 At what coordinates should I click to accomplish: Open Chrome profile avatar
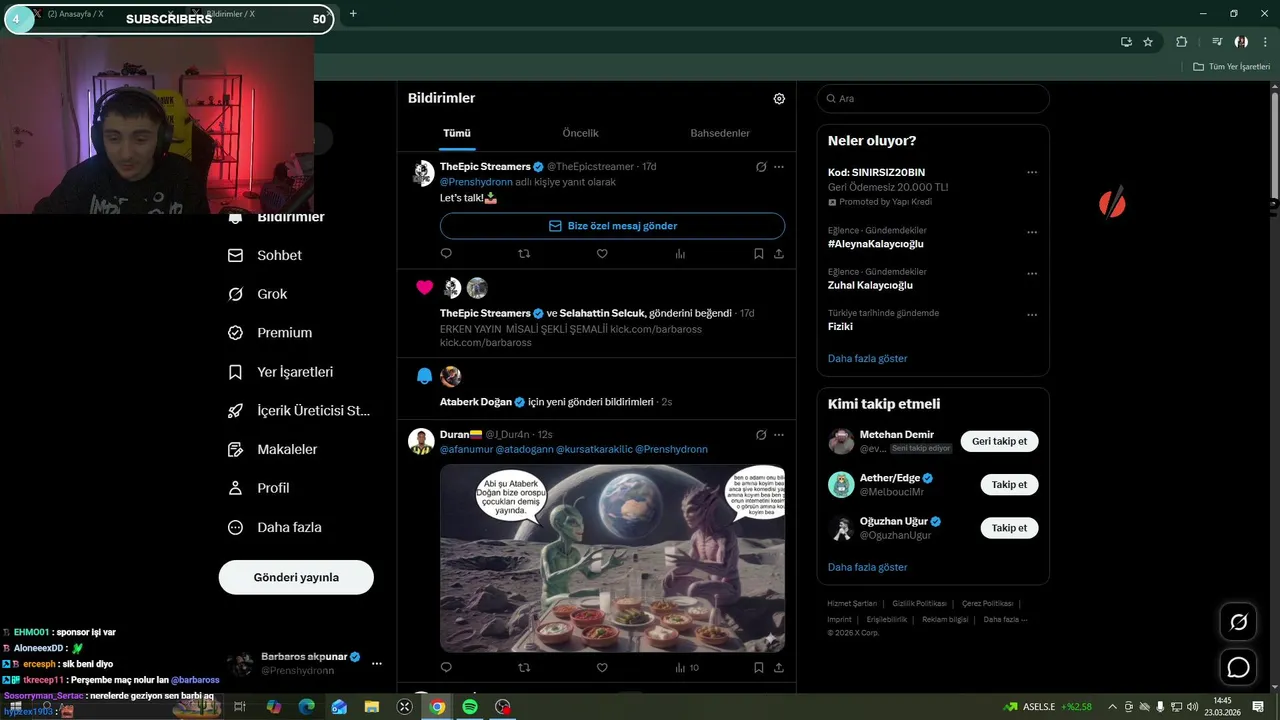pyautogui.click(x=1241, y=42)
